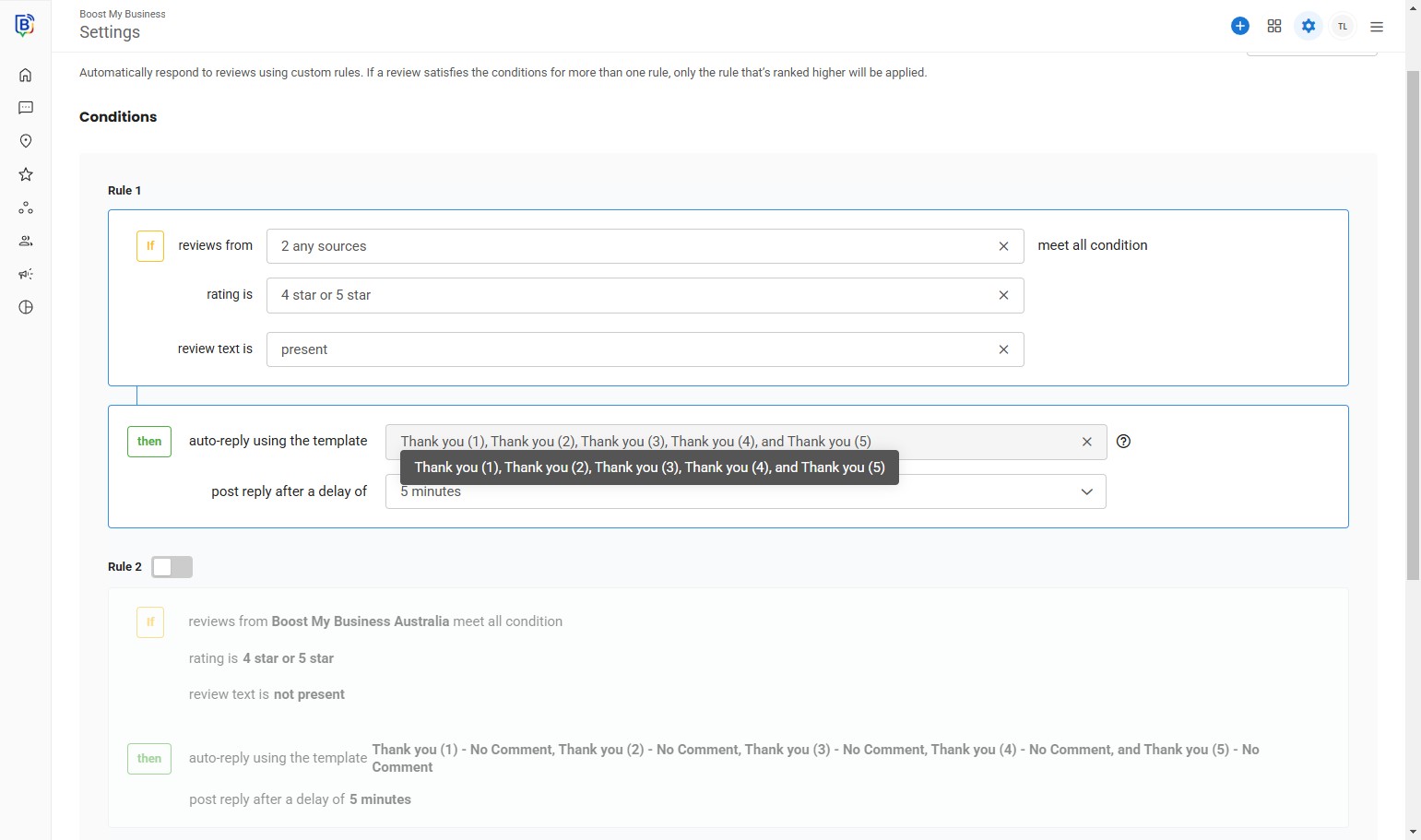Open the apps grid icon
The image size is (1421, 840).
point(1274,26)
